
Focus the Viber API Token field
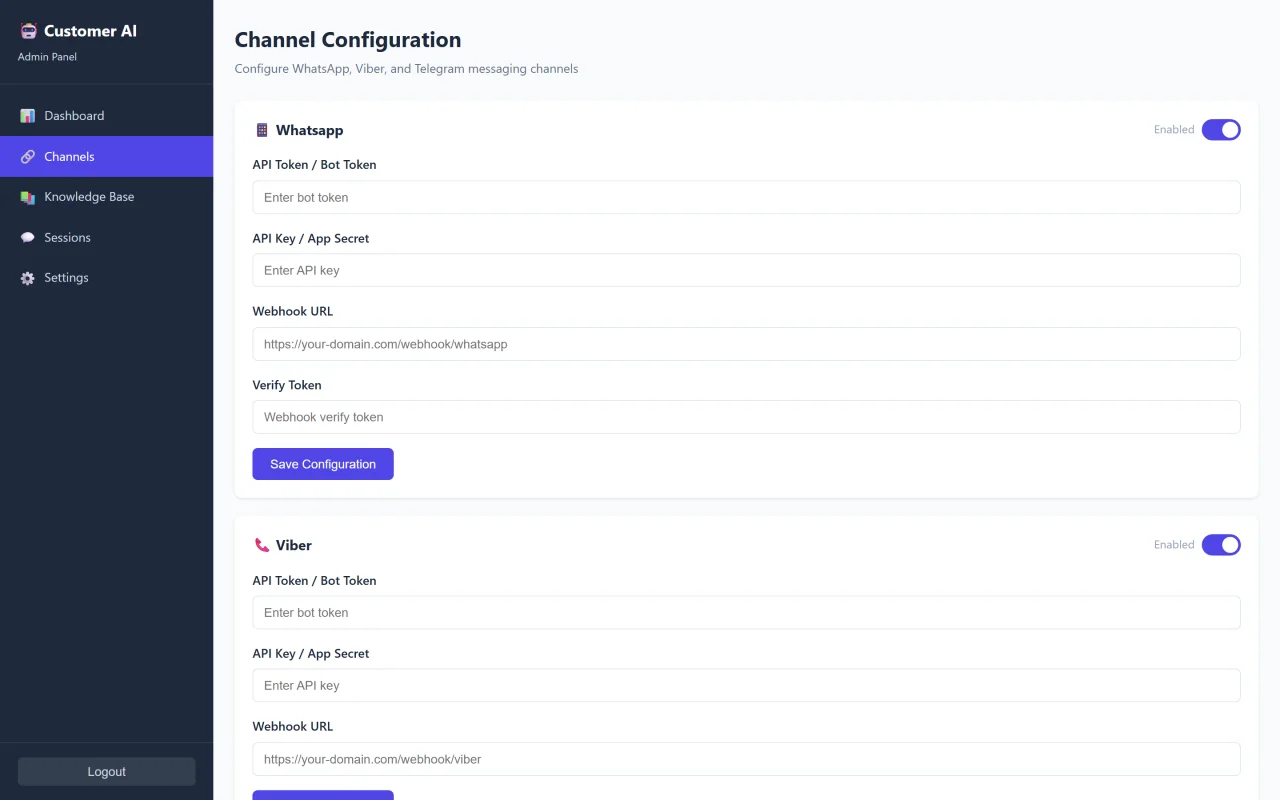pos(746,612)
